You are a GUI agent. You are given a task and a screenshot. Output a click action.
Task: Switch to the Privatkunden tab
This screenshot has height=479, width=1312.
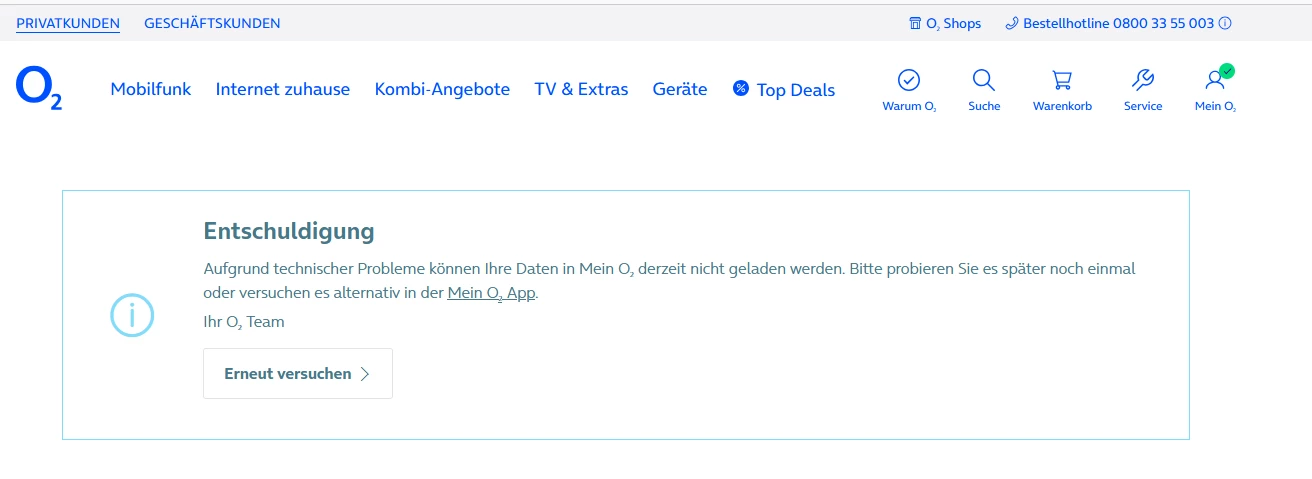(68, 23)
